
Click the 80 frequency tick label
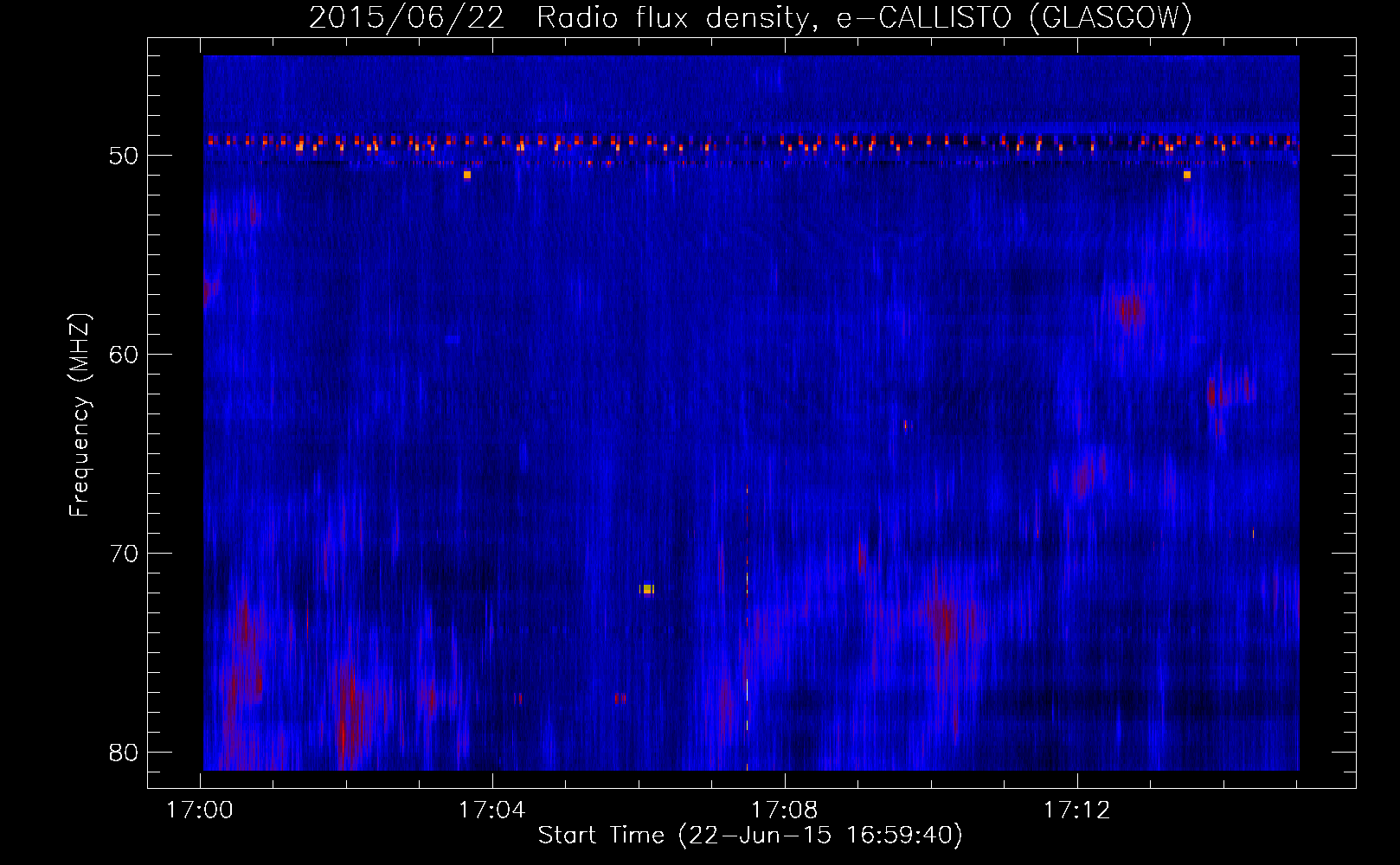[125, 753]
